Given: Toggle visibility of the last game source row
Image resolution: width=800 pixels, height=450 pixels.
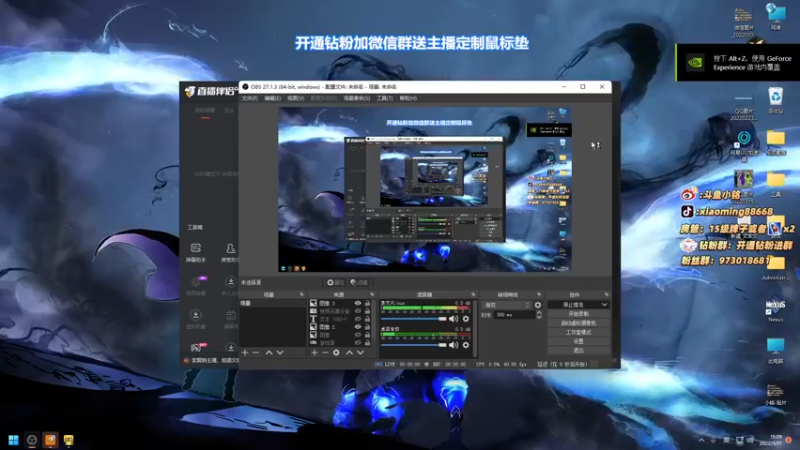Looking at the screenshot, I should point(358,342).
